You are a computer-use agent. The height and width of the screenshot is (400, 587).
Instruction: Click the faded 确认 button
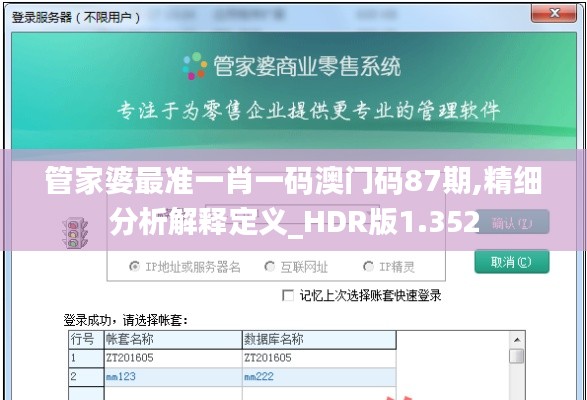(x=512, y=222)
